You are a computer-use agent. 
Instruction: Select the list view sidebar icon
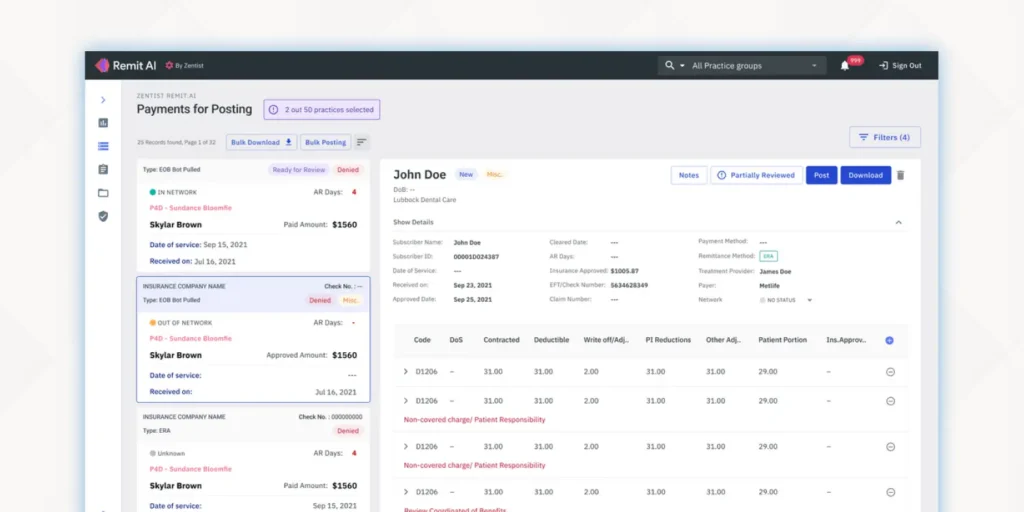click(x=103, y=146)
